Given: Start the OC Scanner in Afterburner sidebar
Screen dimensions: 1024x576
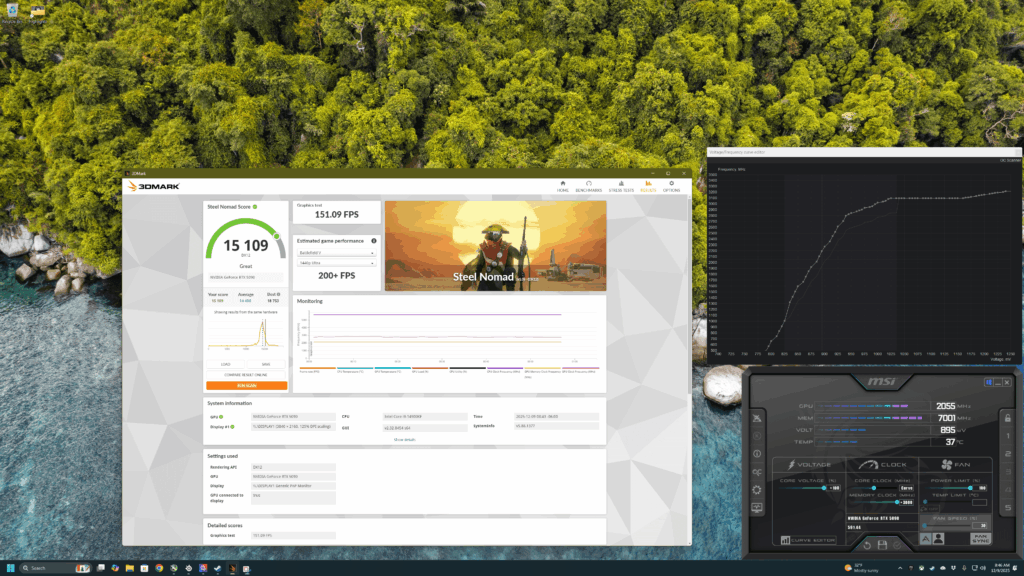Looking at the screenshot, I should 757,472.
